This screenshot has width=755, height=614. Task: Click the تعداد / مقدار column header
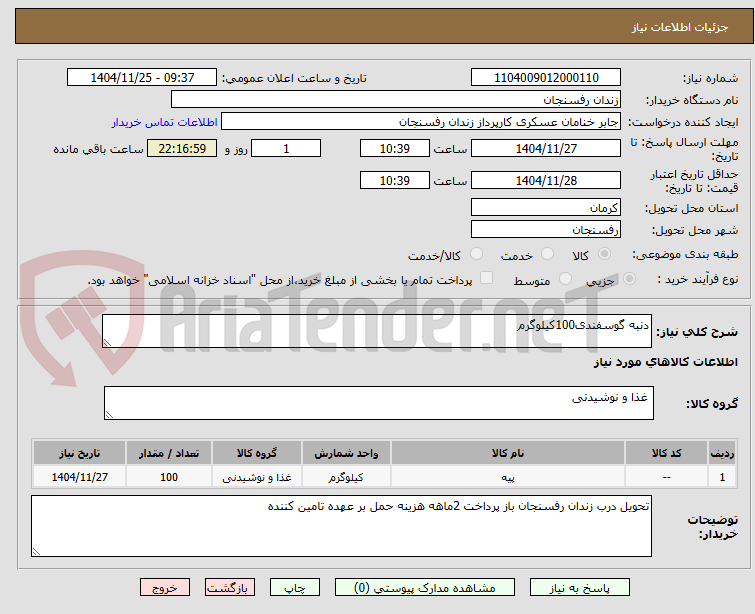(x=169, y=453)
